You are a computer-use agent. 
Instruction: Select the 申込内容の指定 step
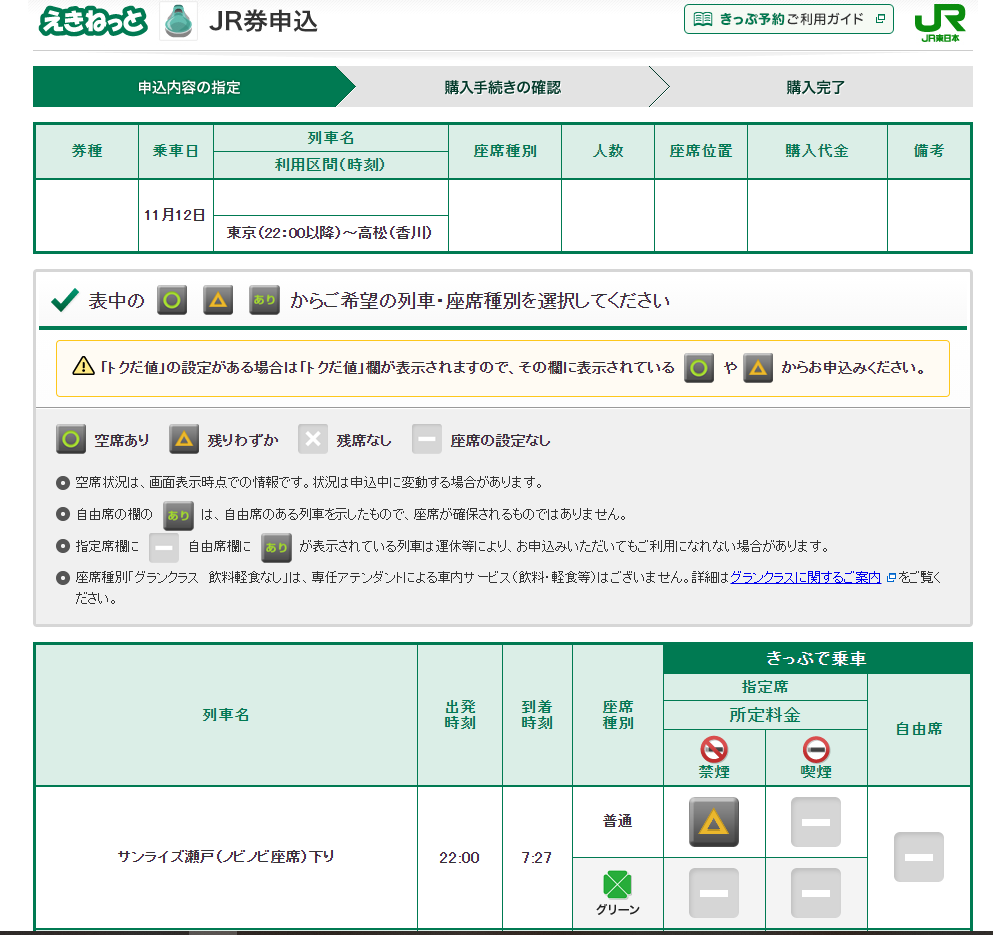tap(188, 87)
